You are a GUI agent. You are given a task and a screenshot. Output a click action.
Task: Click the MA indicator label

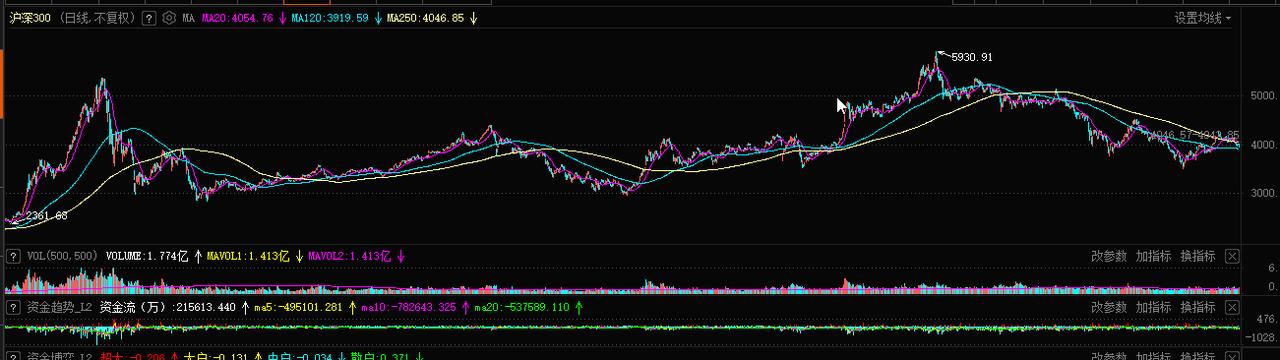tap(188, 18)
